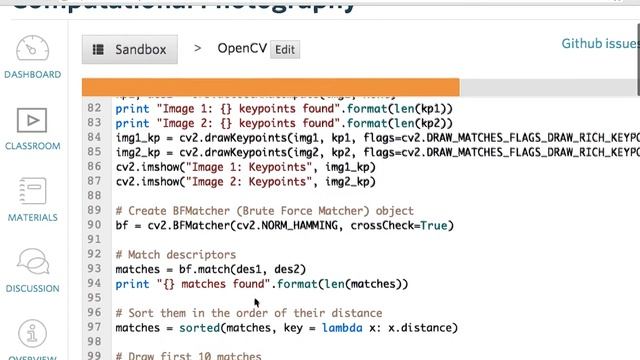Click the "# Draw first 10 matches" comment

click(x=189, y=355)
